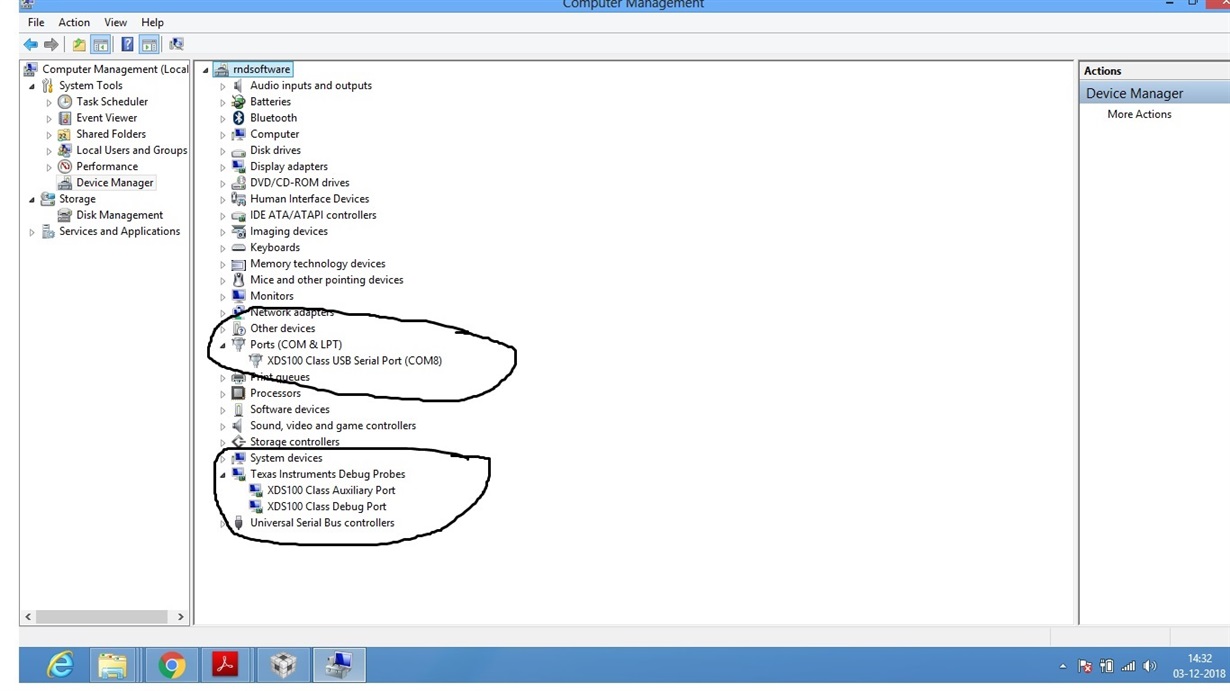The width and height of the screenshot is (1230, 691).
Task: Click the network signal icon in system tray
Action: (1128, 666)
